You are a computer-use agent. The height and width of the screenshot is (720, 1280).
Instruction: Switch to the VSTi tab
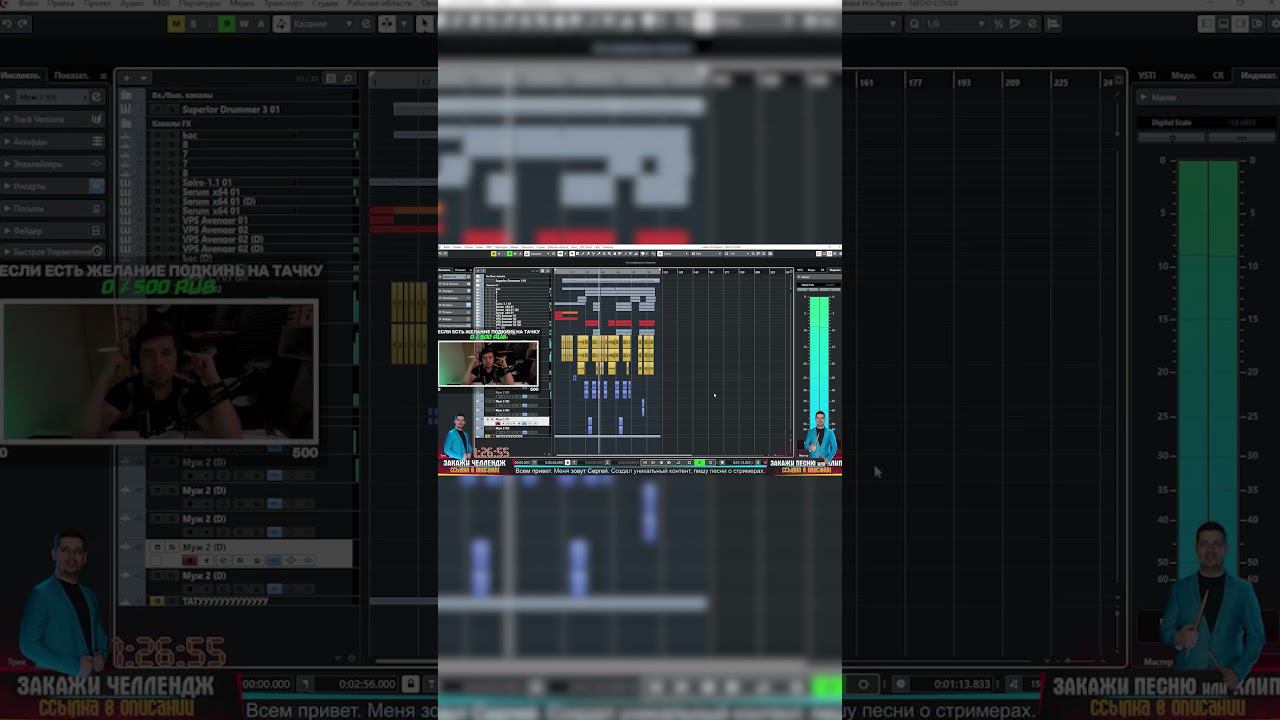pos(1147,76)
